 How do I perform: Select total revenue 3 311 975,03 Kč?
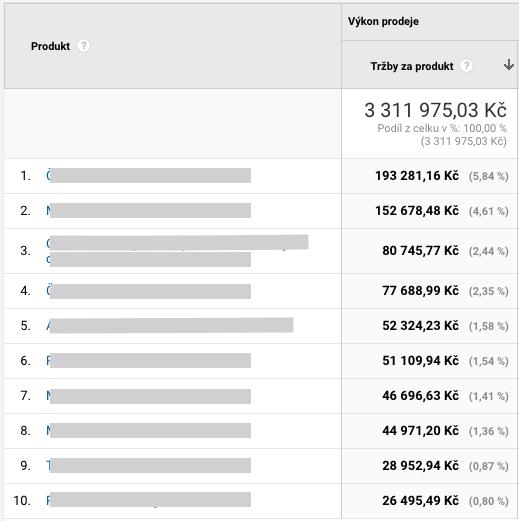pyautogui.click(x=435, y=110)
